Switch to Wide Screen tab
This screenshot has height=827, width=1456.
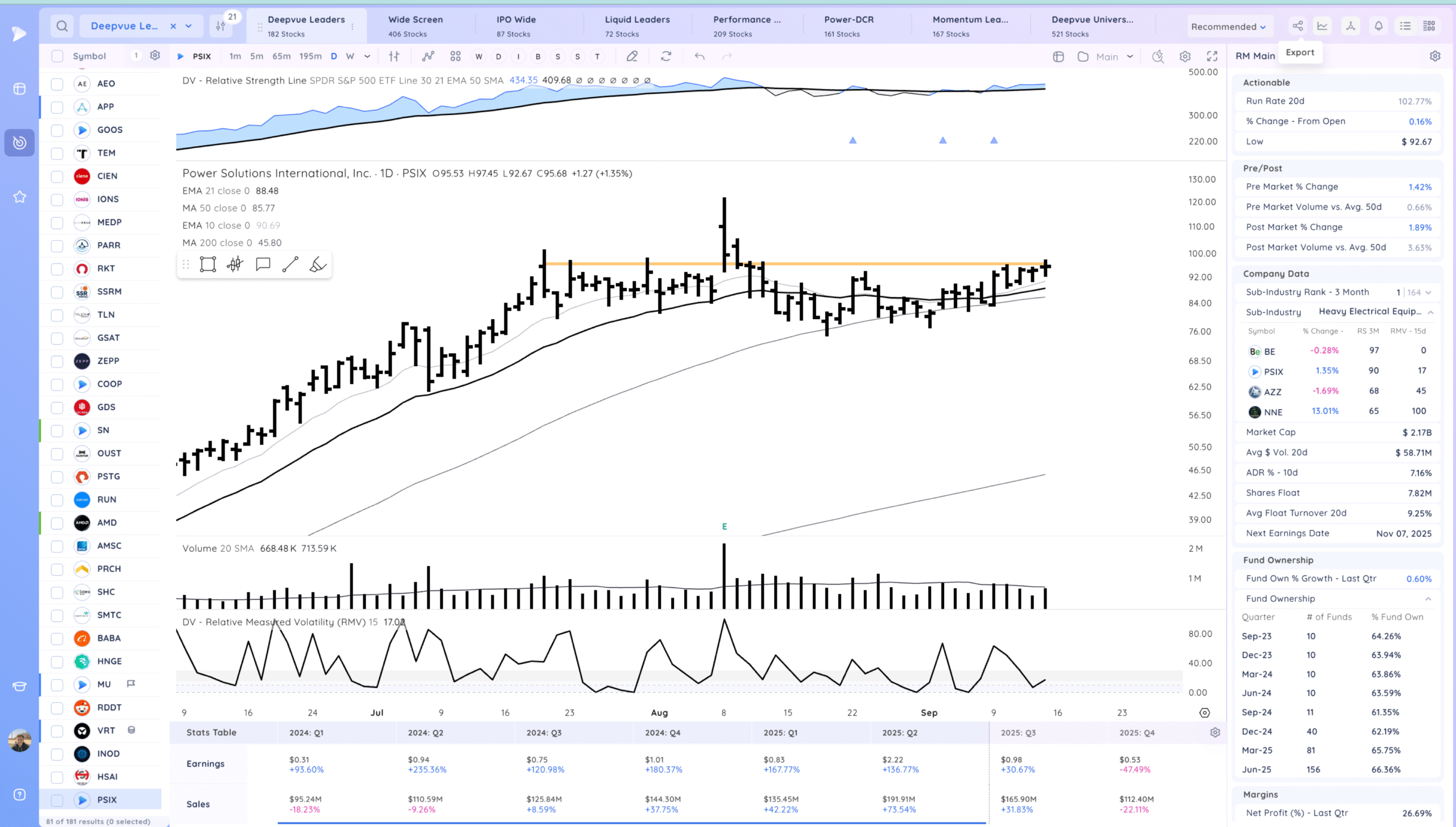click(x=415, y=26)
